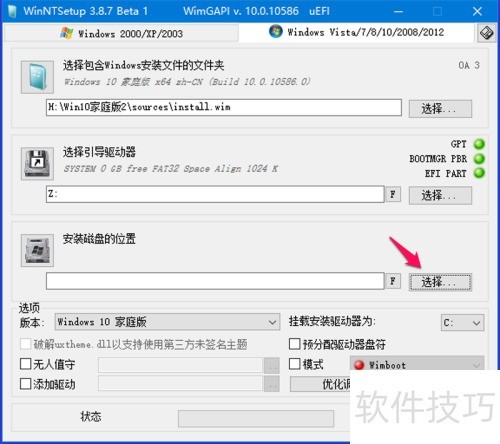The image size is (500, 444).
Task: Click the BOOTMGR PBR green status light
Action: (479, 159)
